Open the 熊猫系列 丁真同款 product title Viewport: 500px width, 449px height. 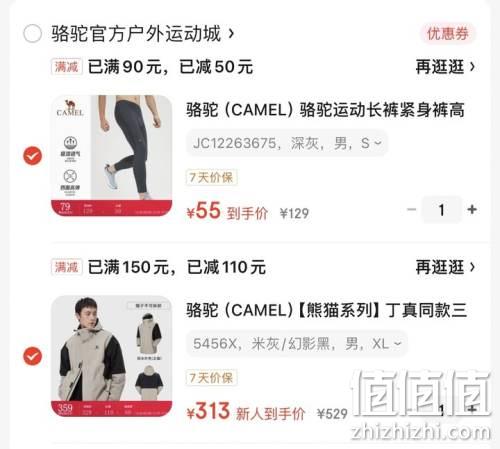point(326,310)
